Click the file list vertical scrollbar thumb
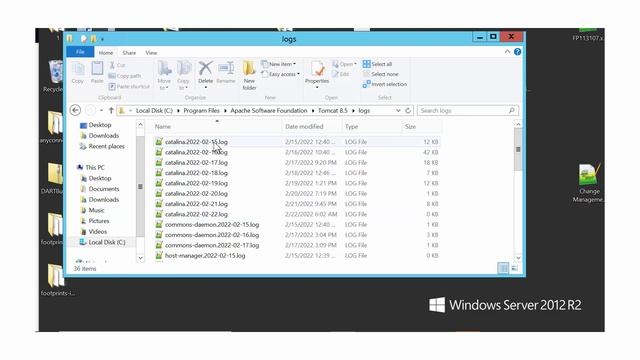 [x=518, y=149]
